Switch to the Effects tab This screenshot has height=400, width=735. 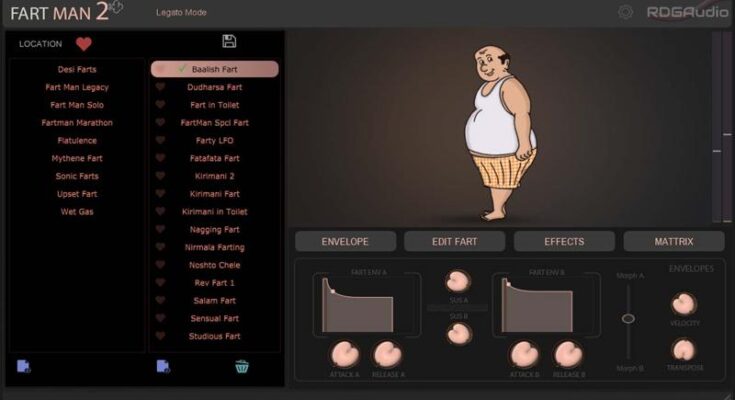point(564,241)
